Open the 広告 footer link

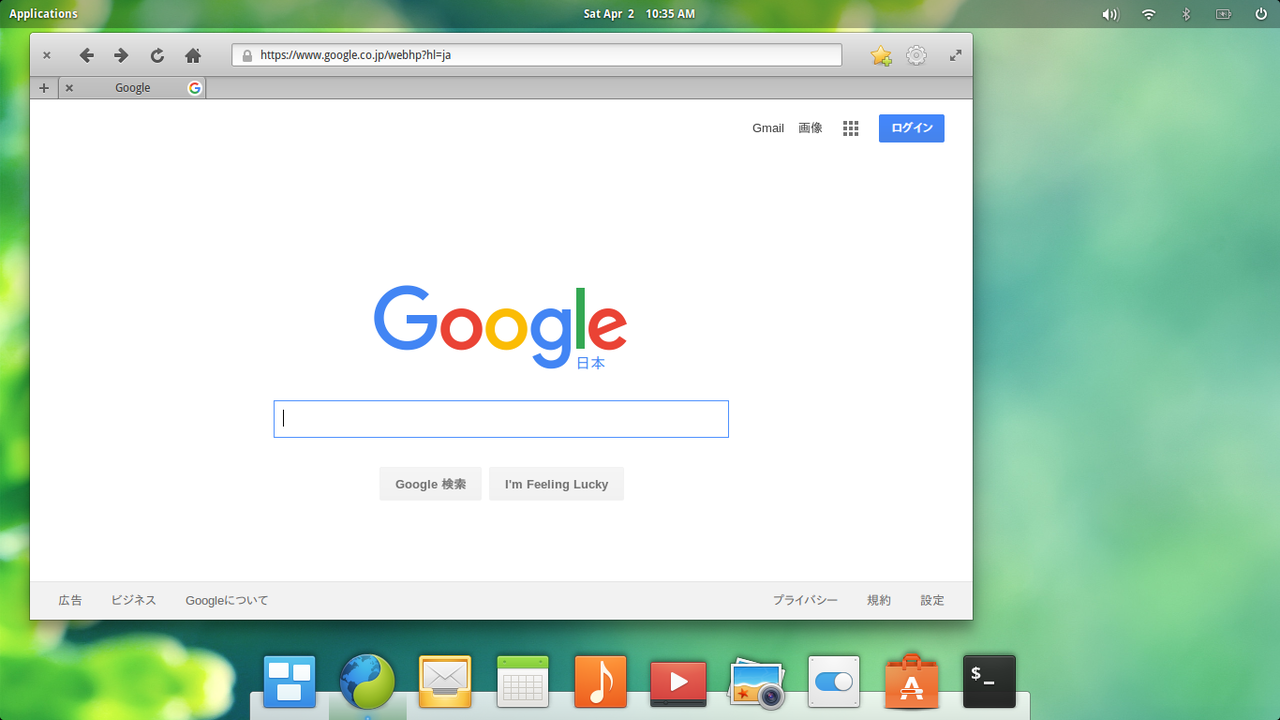70,601
